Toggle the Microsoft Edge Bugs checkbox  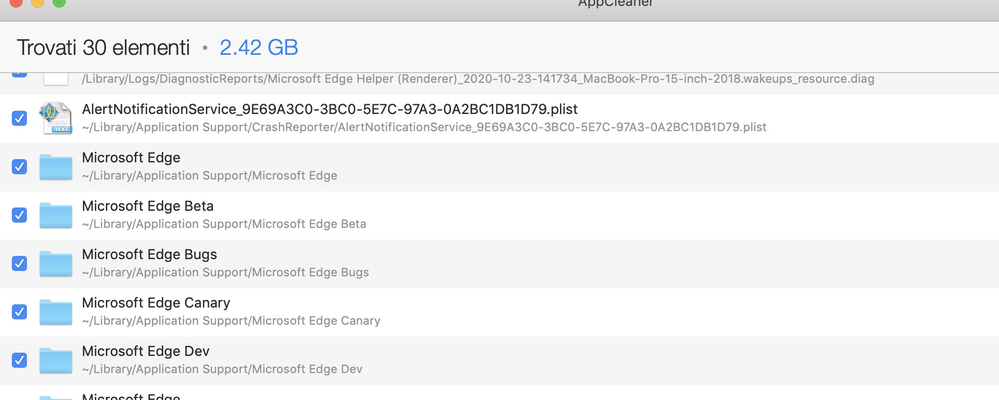20,264
